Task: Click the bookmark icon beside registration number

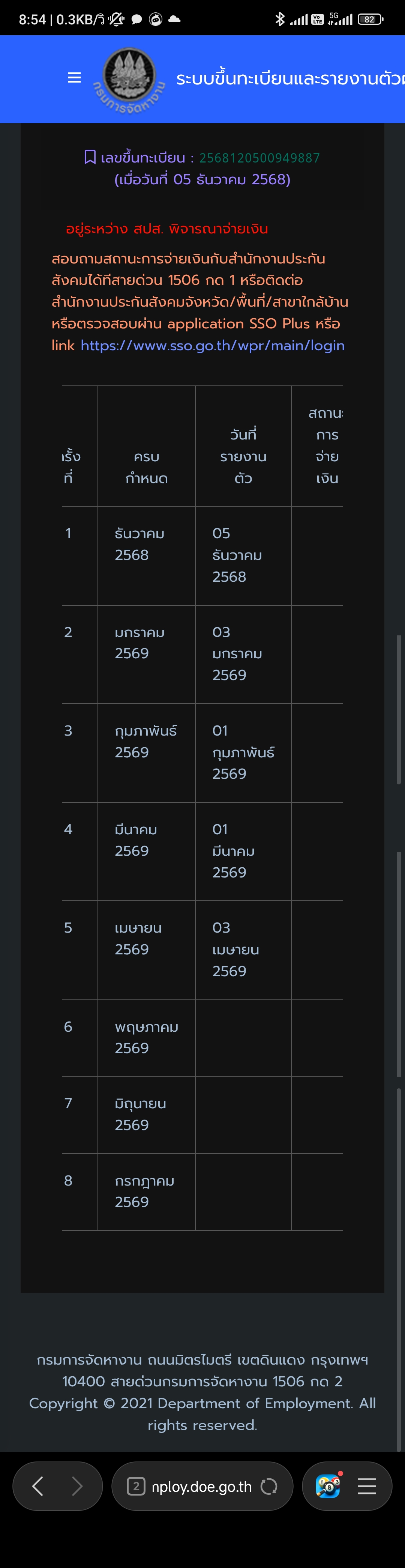Action: [x=90, y=158]
